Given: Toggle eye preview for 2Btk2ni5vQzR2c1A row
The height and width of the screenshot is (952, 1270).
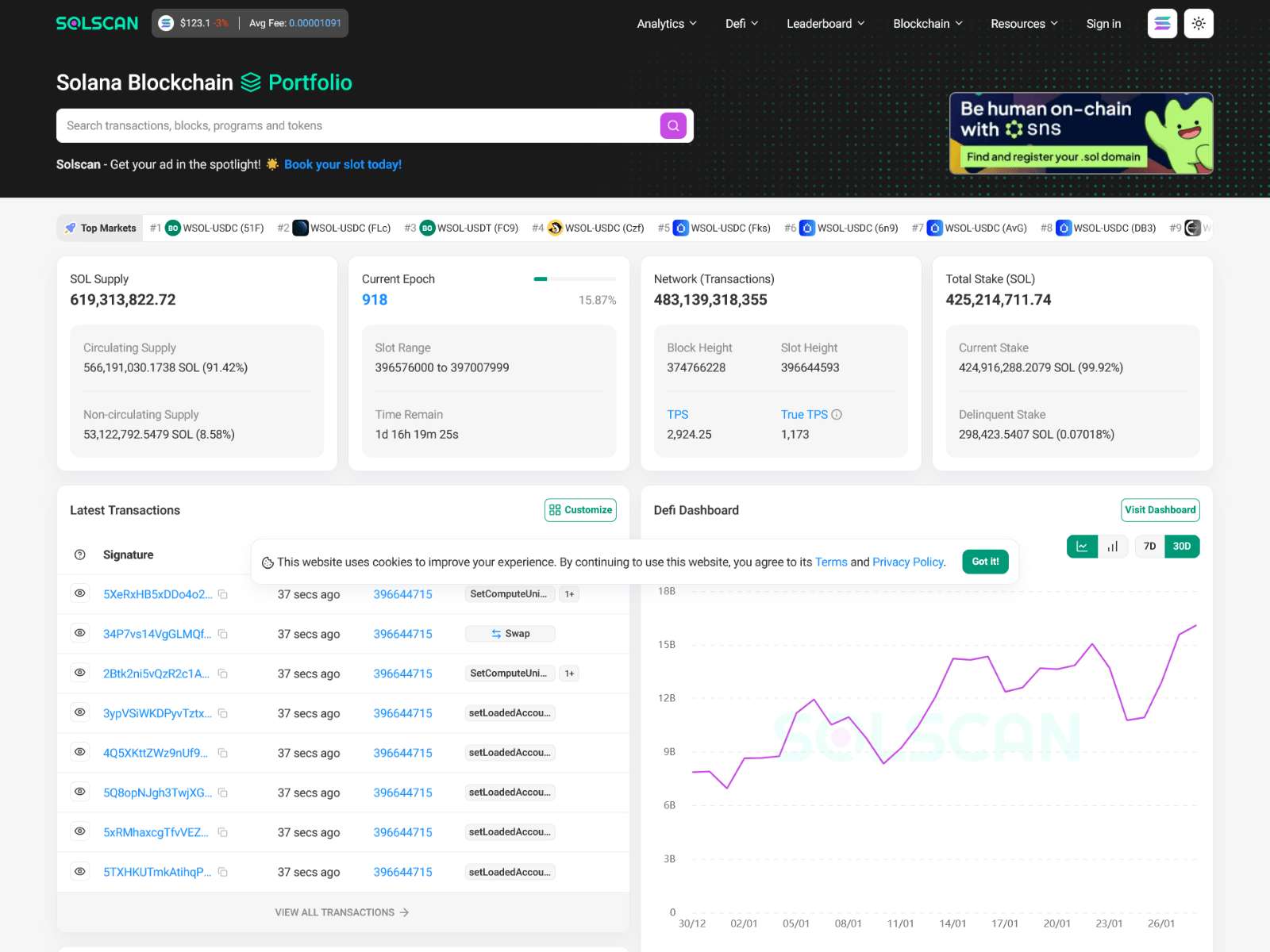Looking at the screenshot, I should [x=80, y=673].
